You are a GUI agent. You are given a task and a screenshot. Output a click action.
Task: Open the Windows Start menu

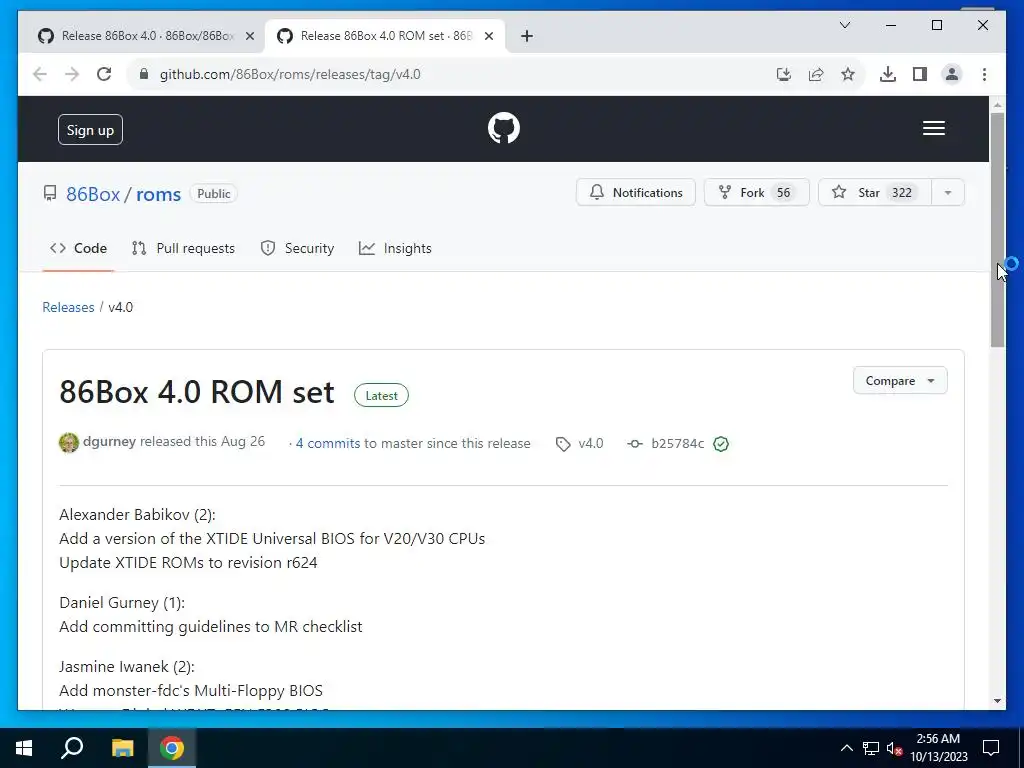click(24, 748)
